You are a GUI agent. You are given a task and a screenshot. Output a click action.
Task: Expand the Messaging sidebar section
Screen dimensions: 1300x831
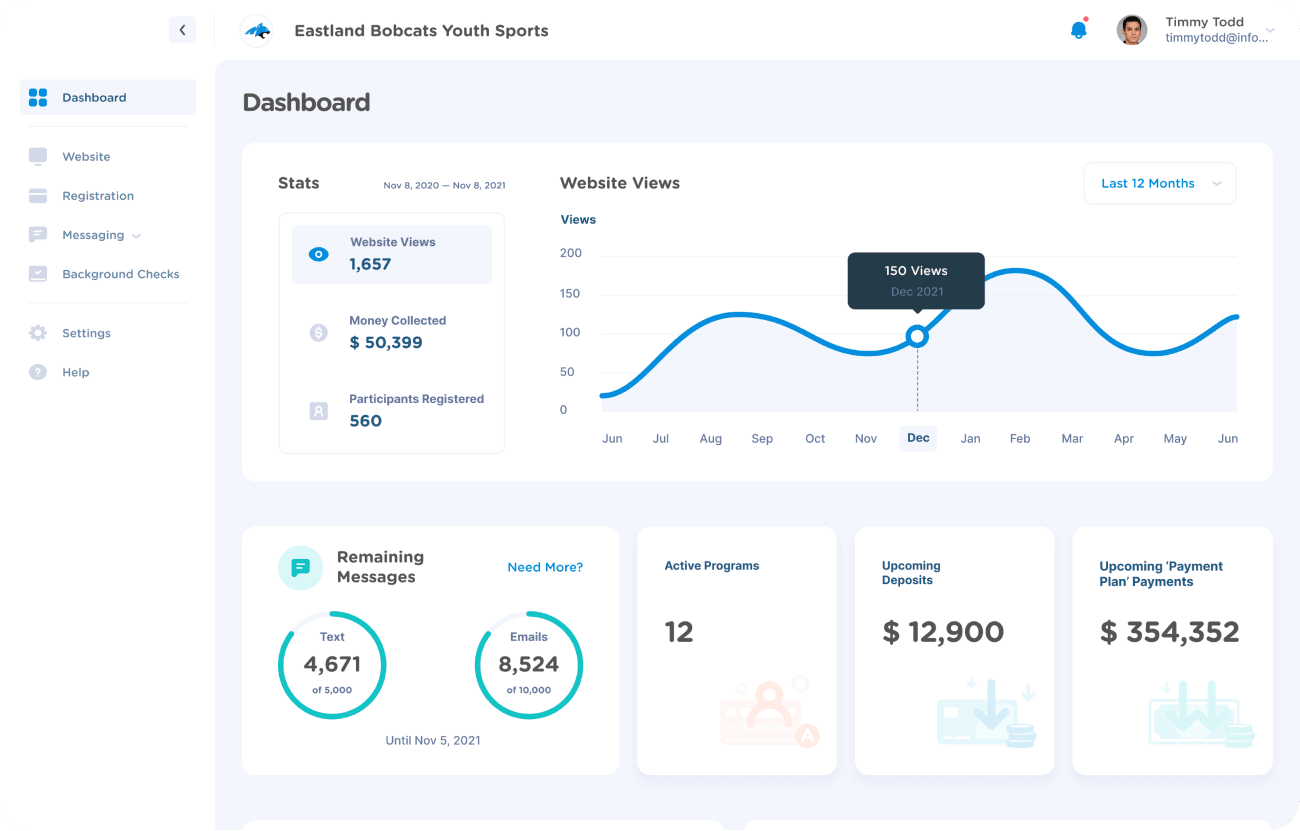point(137,235)
